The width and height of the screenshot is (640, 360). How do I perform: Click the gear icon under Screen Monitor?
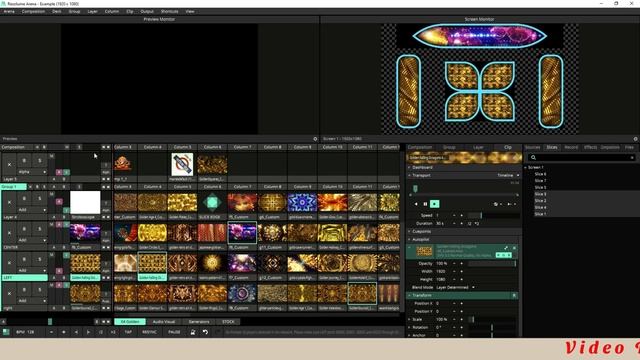click(636, 139)
